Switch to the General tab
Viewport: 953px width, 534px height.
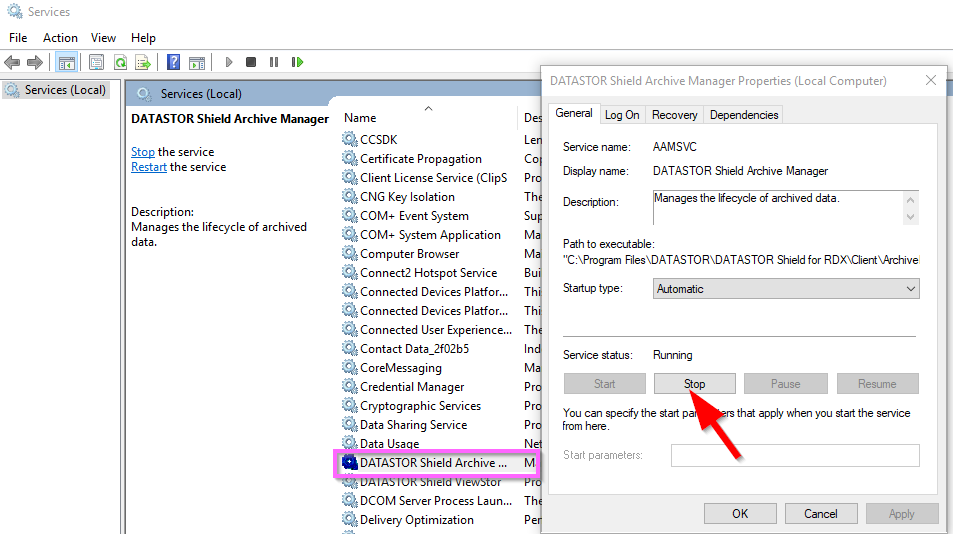[574, 114]
